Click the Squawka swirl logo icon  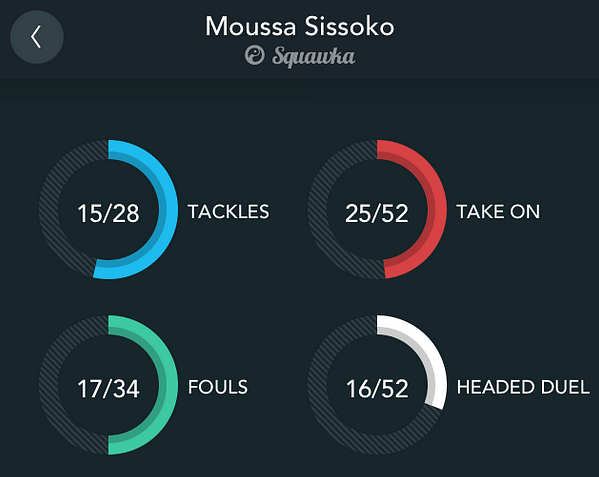[254, 55]
